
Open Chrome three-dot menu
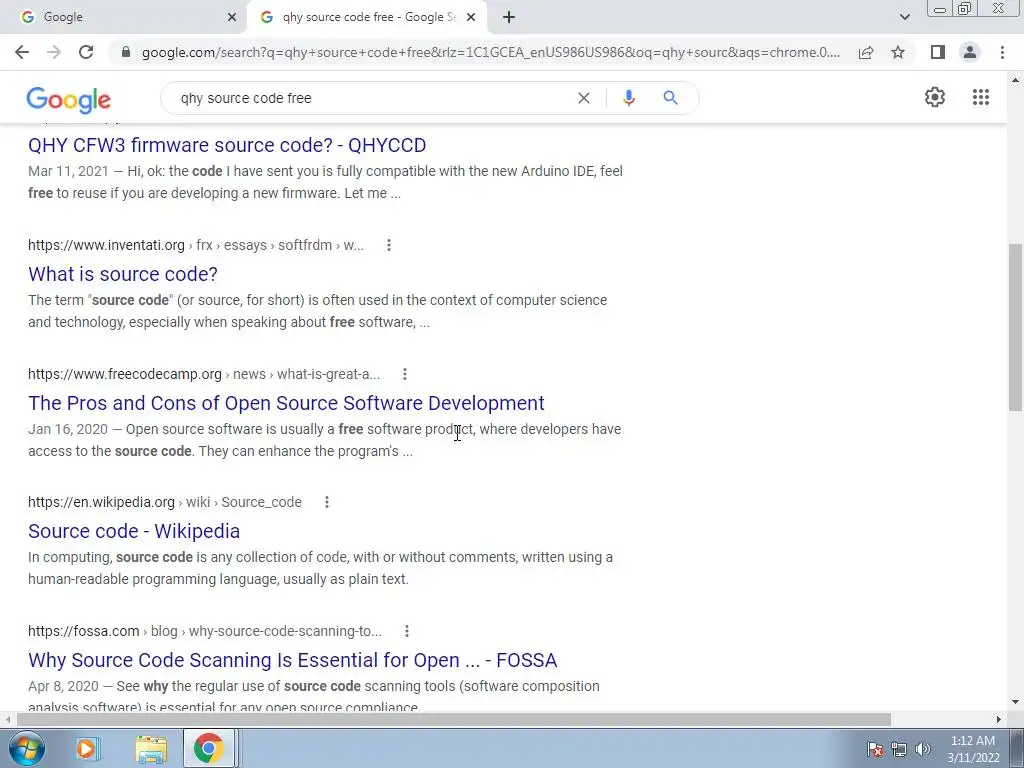[1002, 52]
